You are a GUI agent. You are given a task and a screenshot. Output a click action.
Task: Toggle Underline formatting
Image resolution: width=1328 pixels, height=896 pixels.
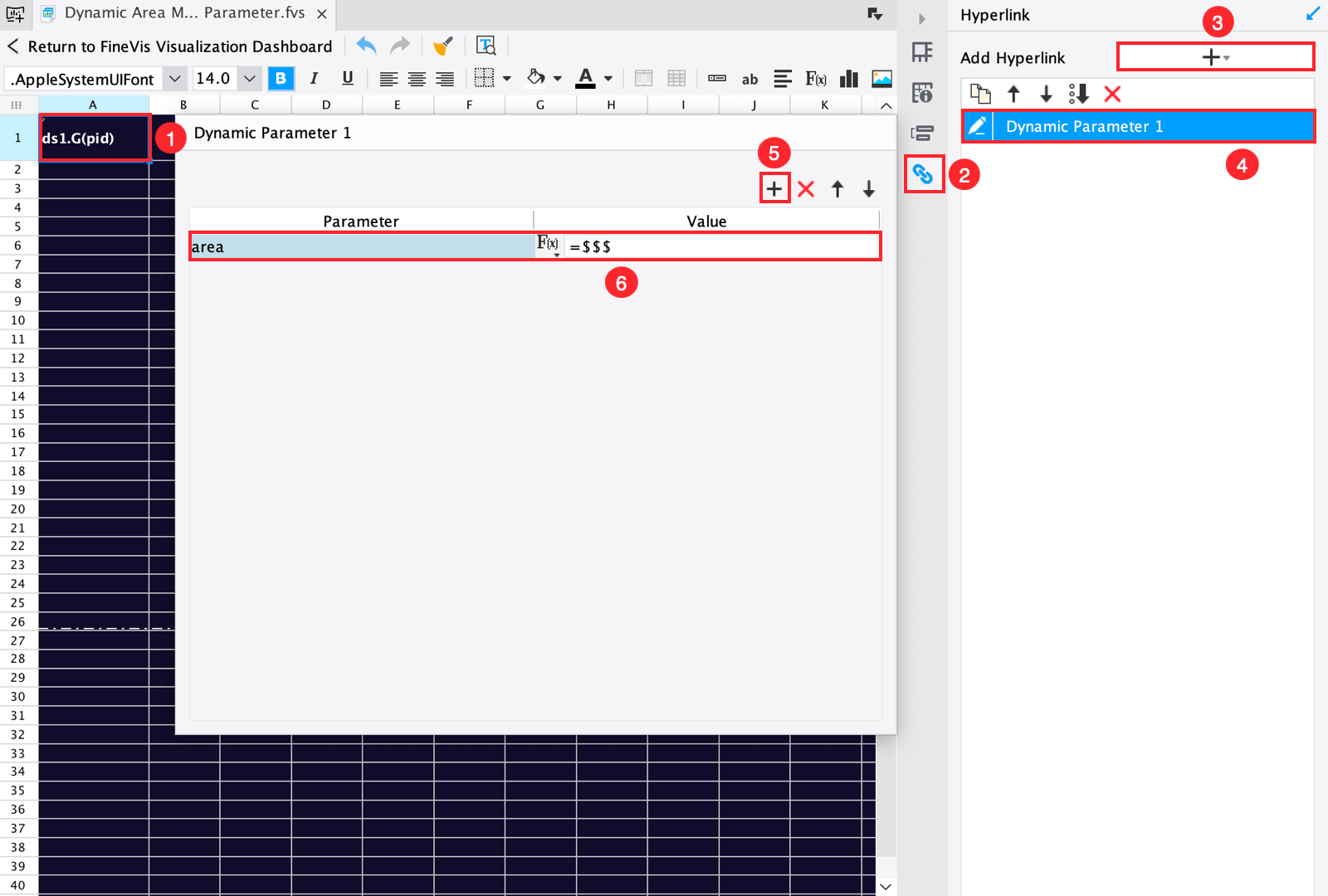[348, 78]
